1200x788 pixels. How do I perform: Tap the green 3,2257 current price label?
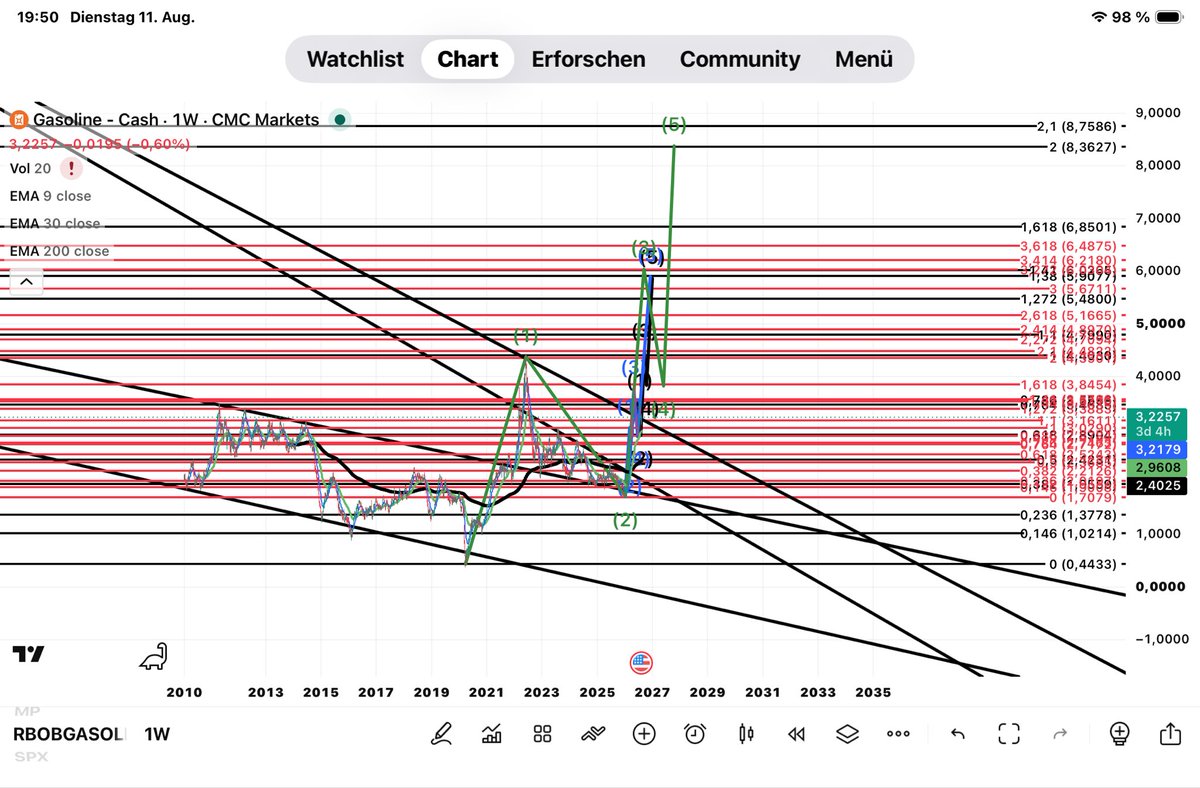1156,422
